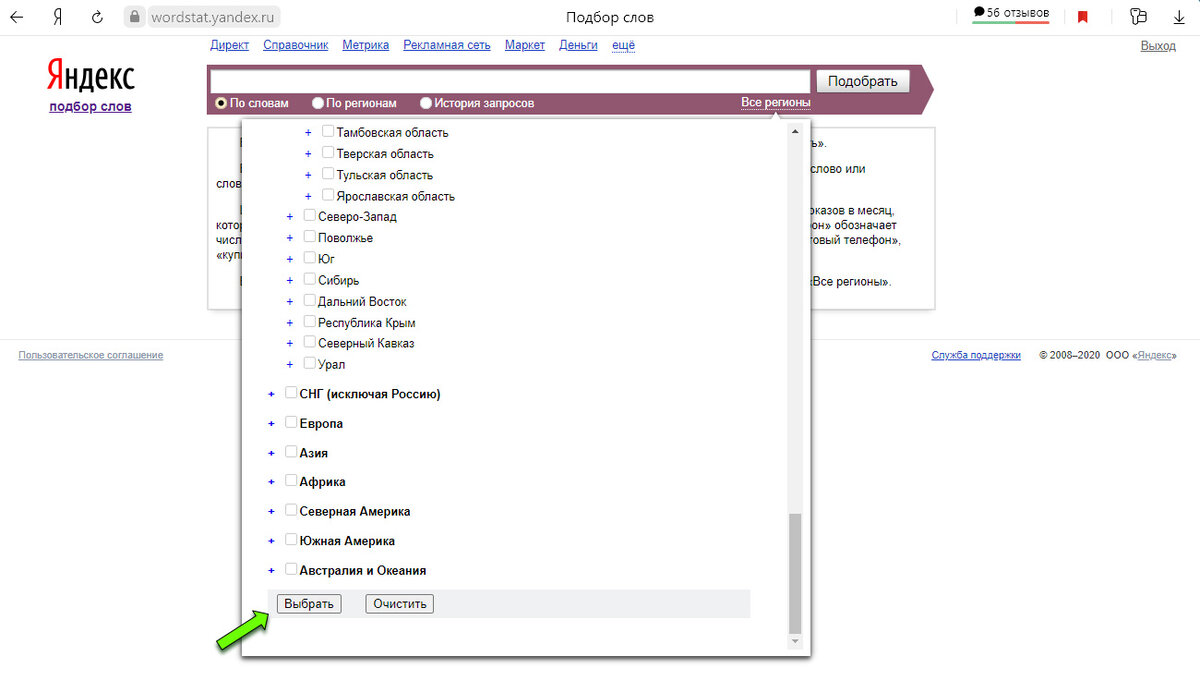
Task: Expand the Азия node
Action: pos(271,453)
